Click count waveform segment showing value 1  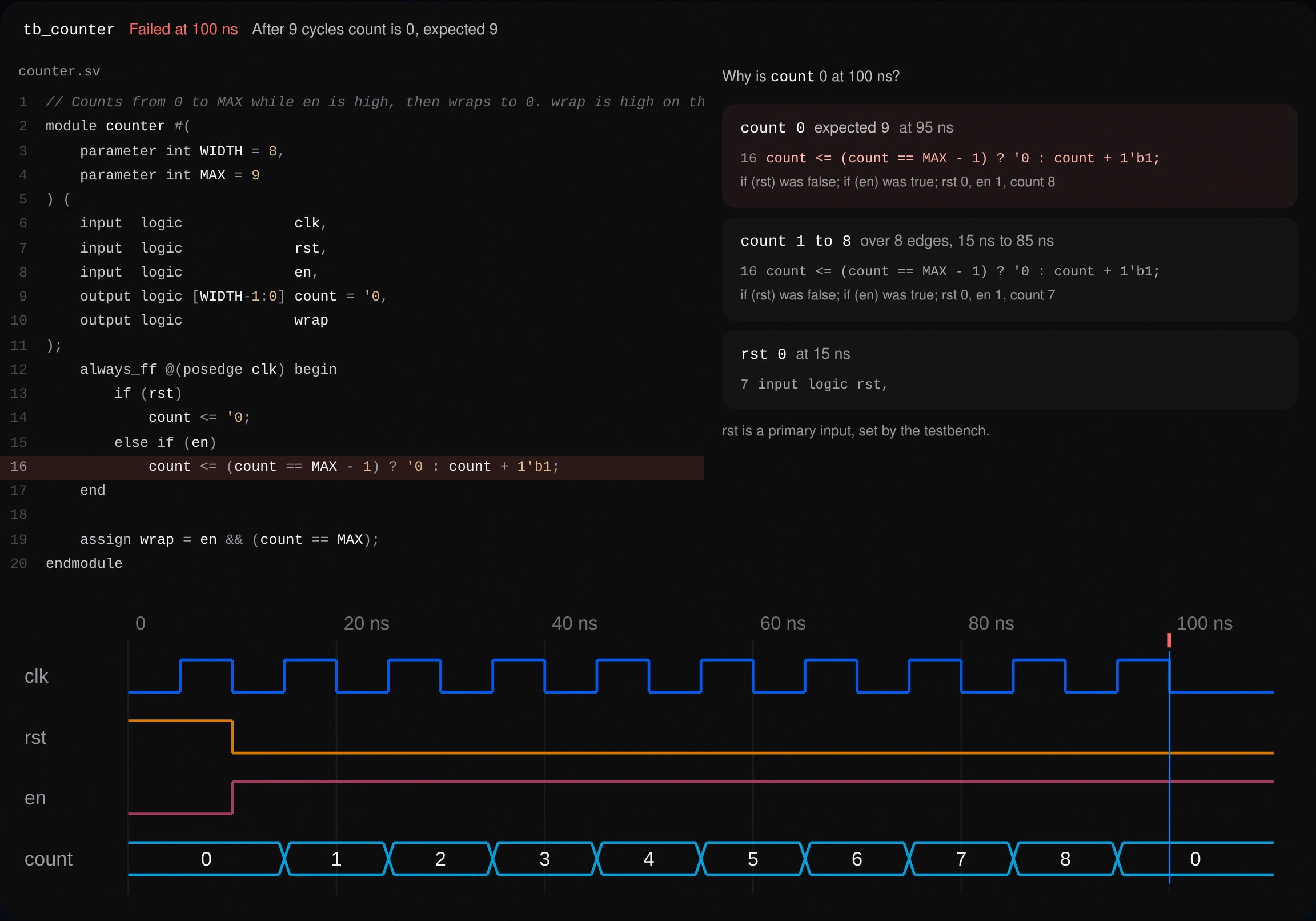[336, 859]
